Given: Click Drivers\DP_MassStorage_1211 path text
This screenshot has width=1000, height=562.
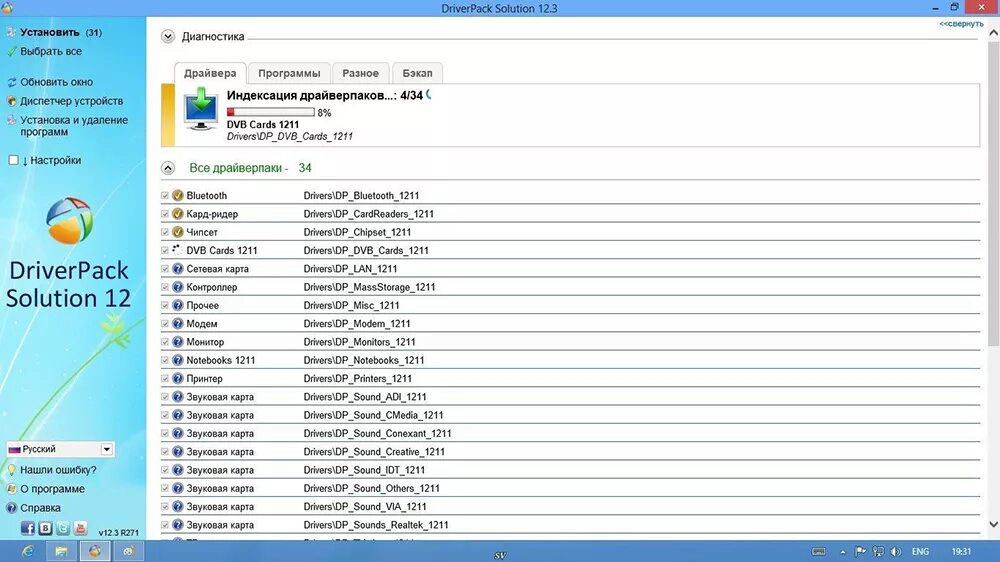Looking at the screenshot, I should click(369, 287).
